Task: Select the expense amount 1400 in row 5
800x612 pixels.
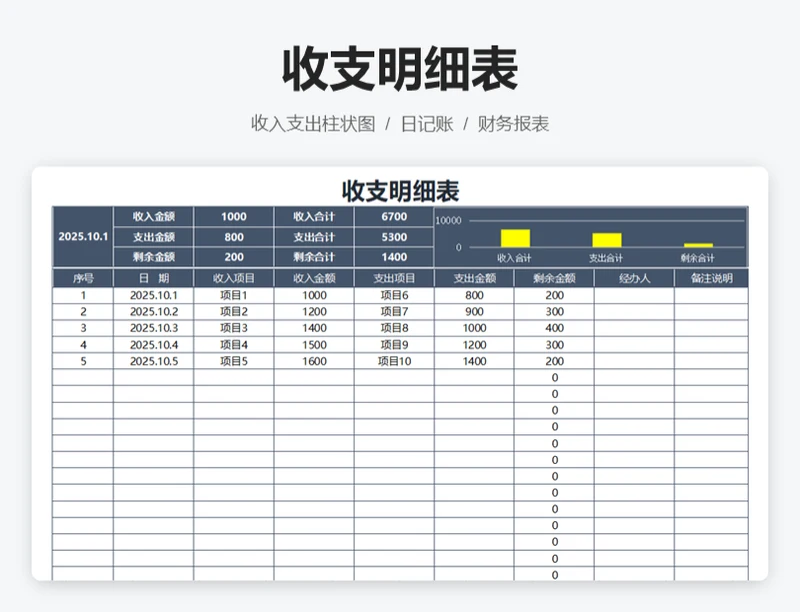Action: [474, 361]
